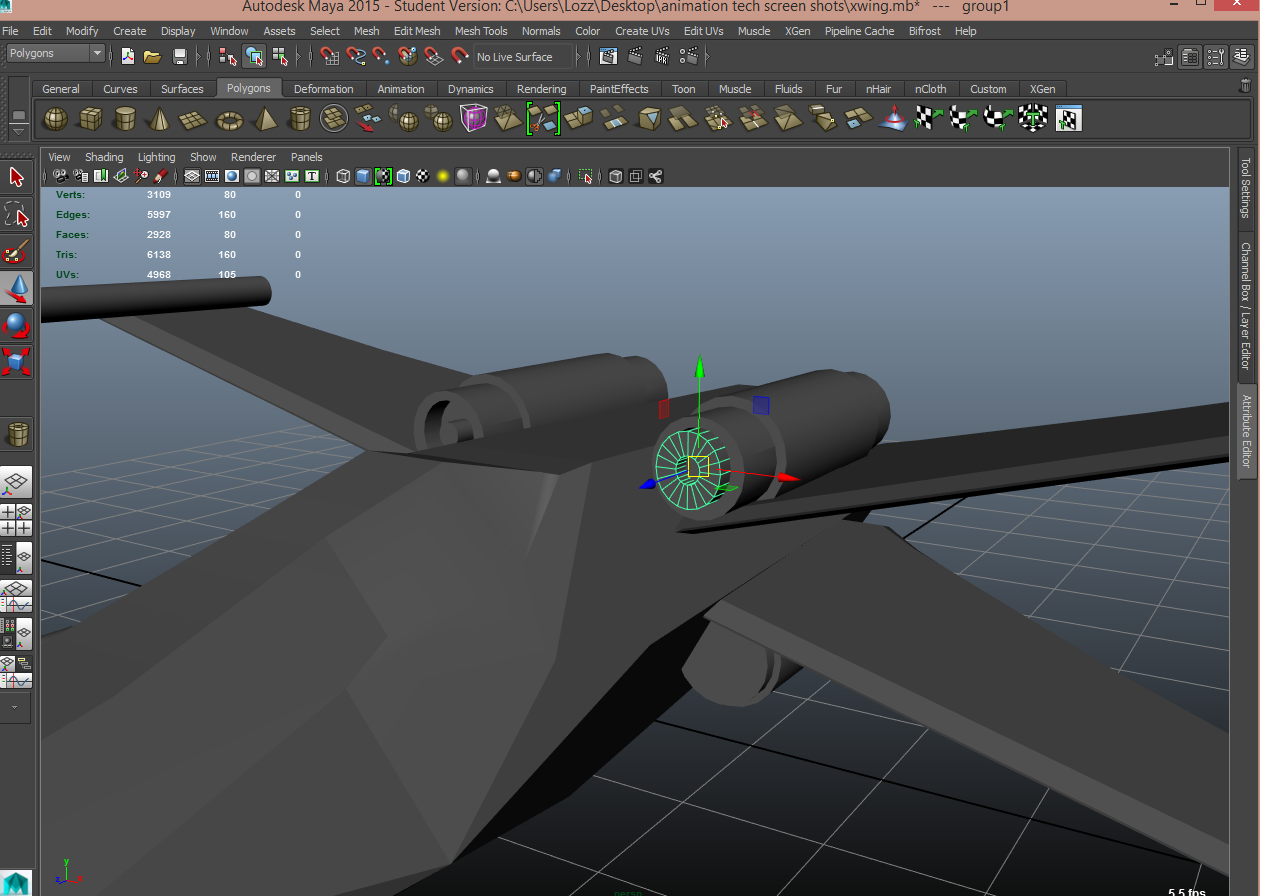1263x896 pixels.
Task: Open the viewport Renderer menu
Action: (x=253, y=157)
